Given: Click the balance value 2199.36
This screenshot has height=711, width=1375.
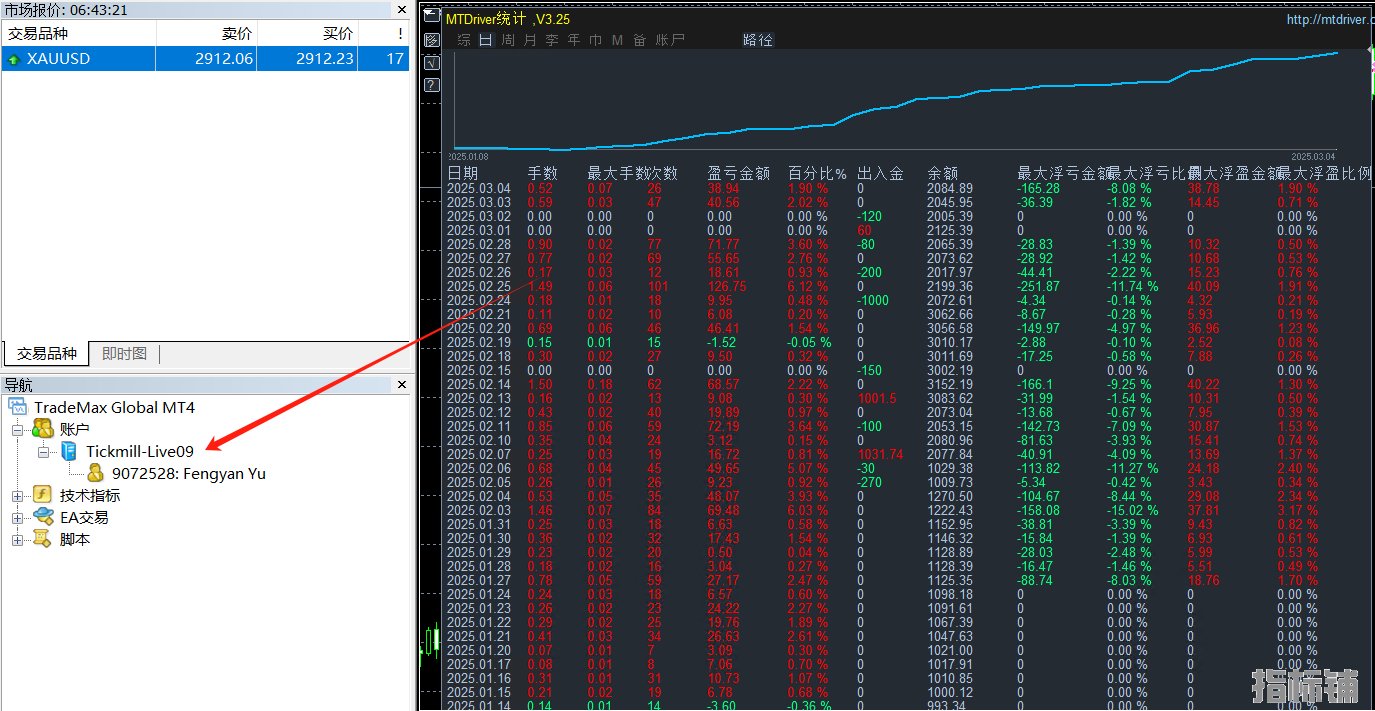Looking at the screenshot, I should click(x=950, y=286).
